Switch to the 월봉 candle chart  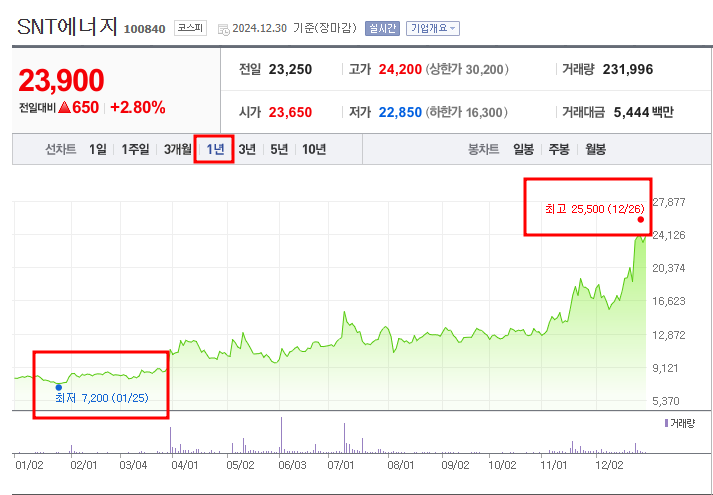click(x=595, y=149)
